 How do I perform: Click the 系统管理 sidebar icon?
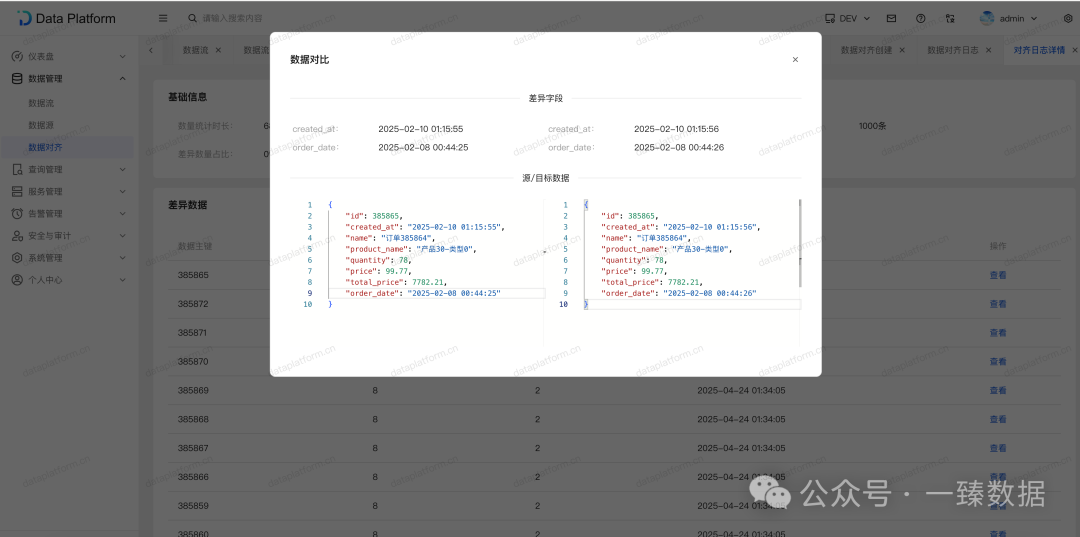(17, 257)
